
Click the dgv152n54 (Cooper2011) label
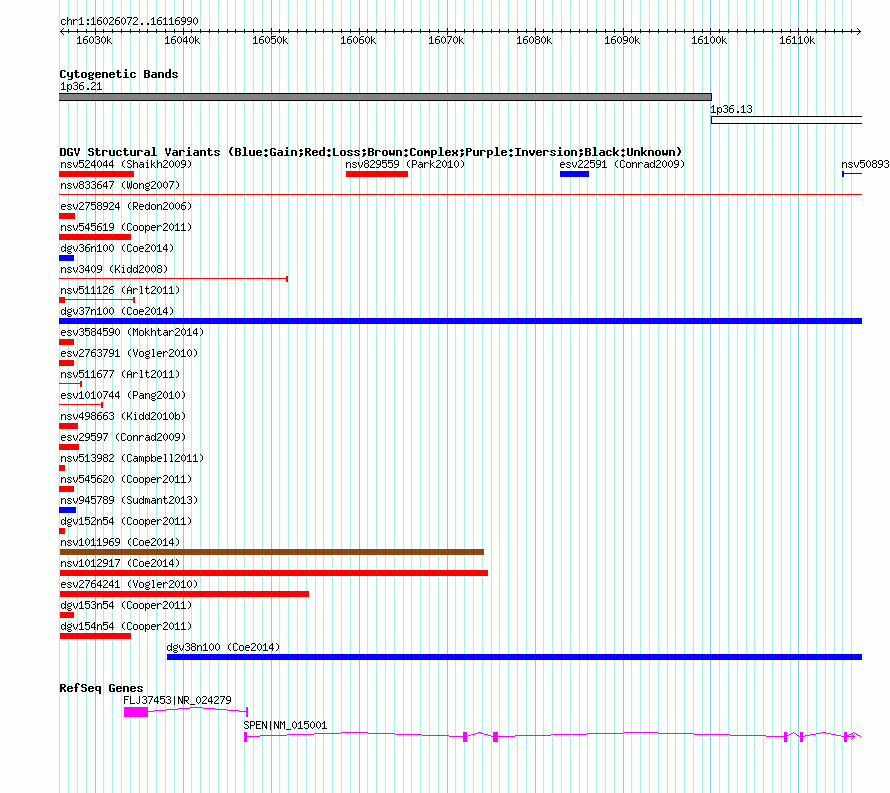click(x=126, y=521)
